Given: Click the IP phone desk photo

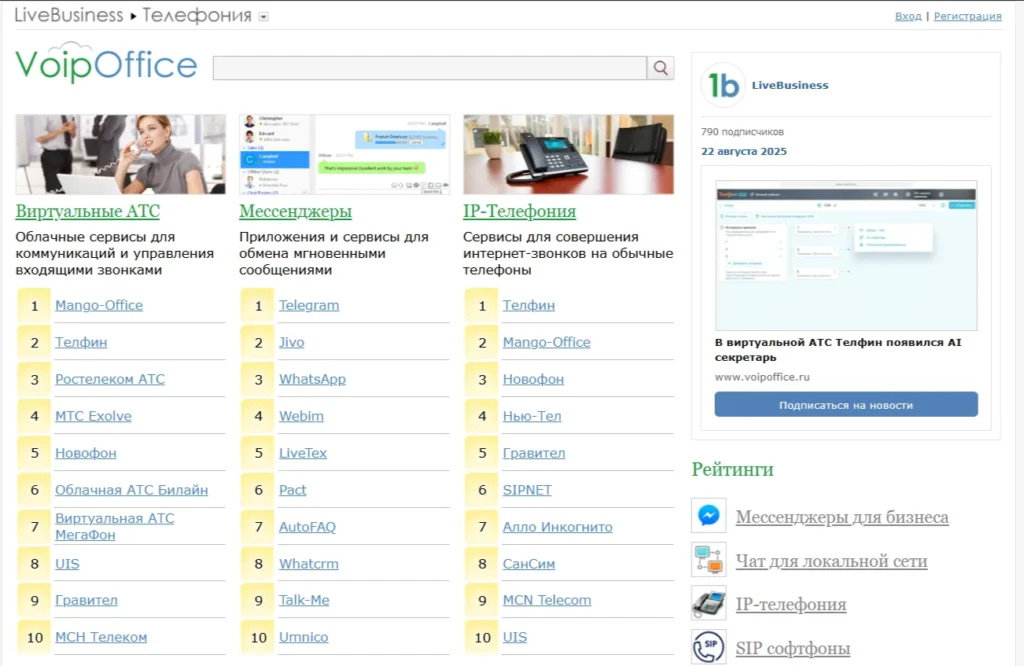Looking at the screenshot, I should click(x=568, y=154).
